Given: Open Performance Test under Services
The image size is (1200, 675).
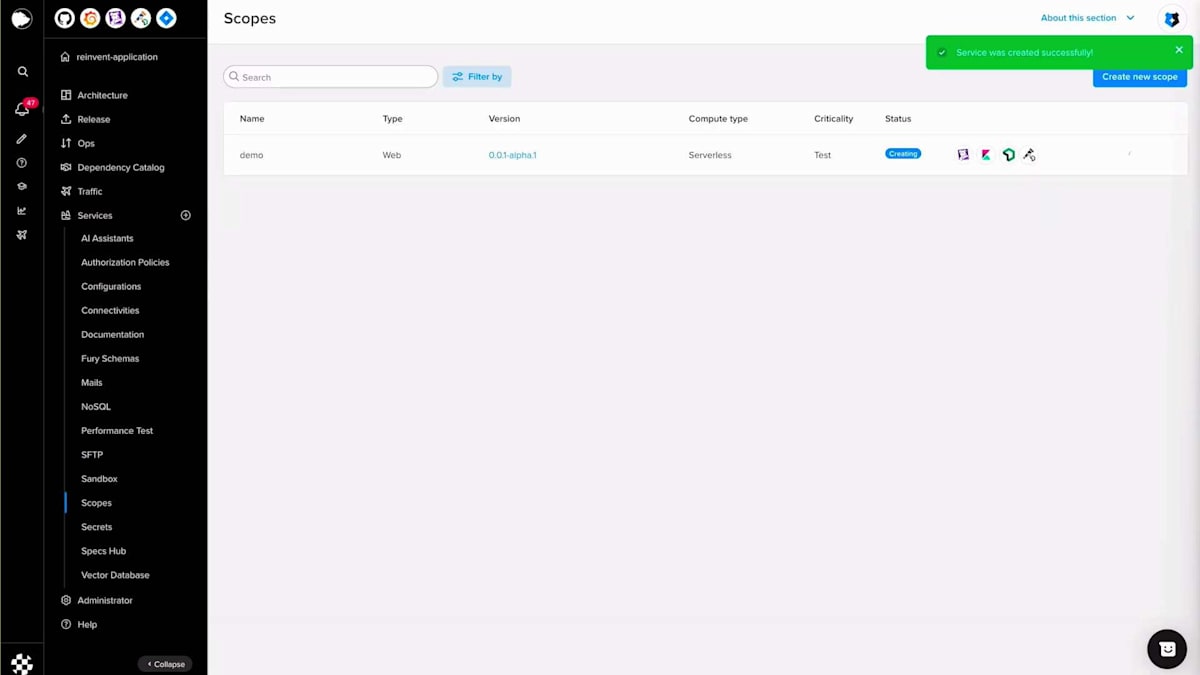Looking at the screenshot, I should pyautogui.click(x=117, y=430).
